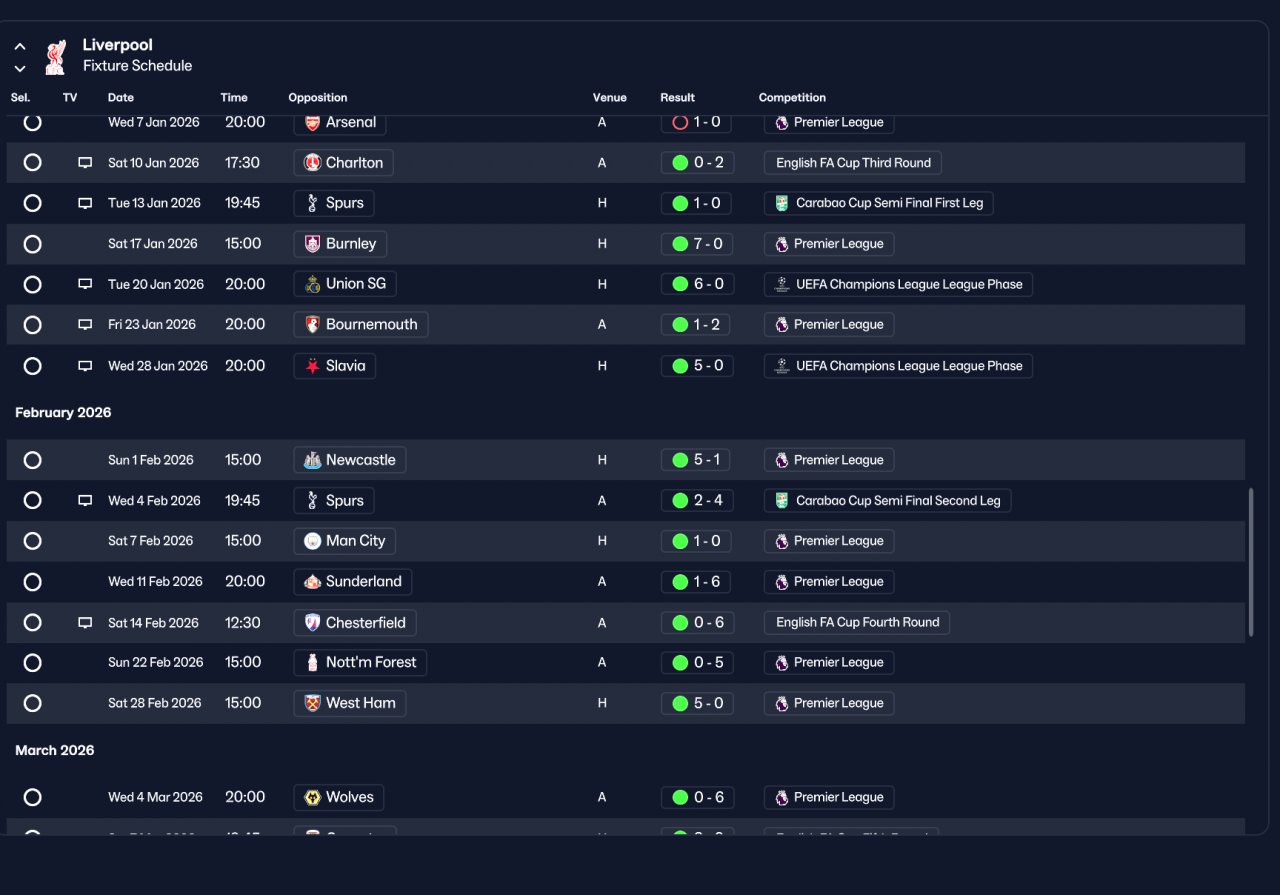Click TV icon for Chesterfield fixture
Image resolution: width=1280 pixels, height=895 pixels.
coord(85,623)
